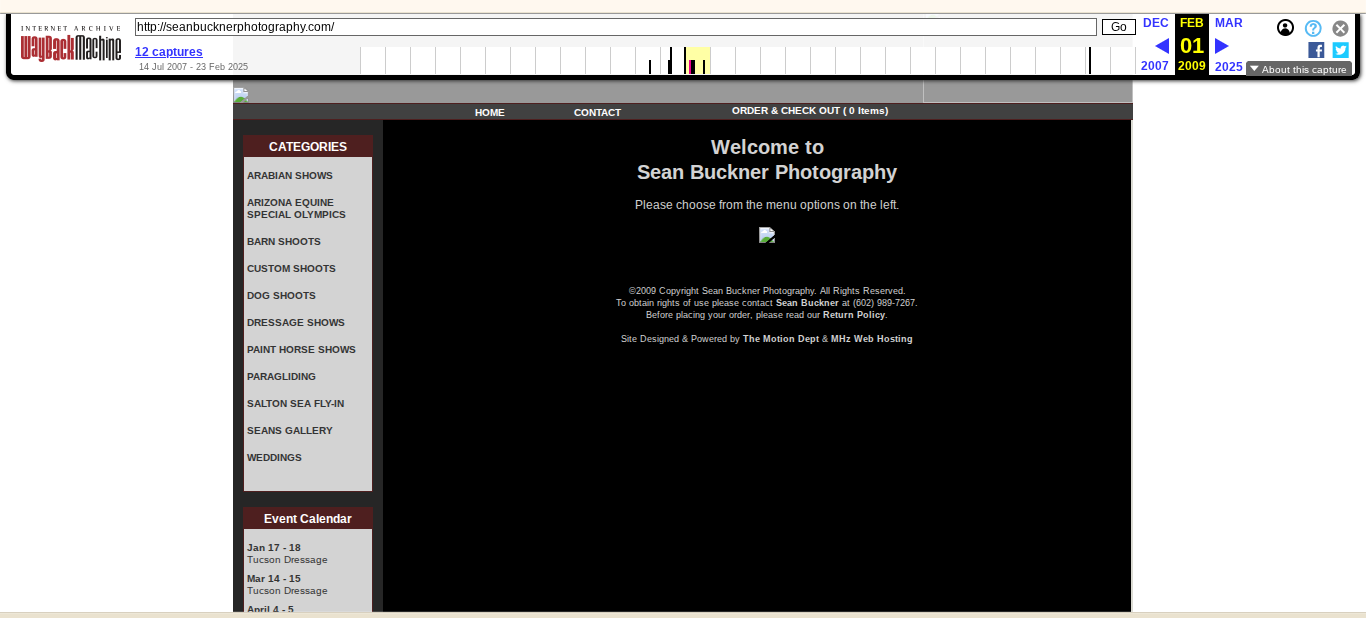Share capture on Twitter
Viewport: 1366px width, 618px height.
pos(1340,50)
